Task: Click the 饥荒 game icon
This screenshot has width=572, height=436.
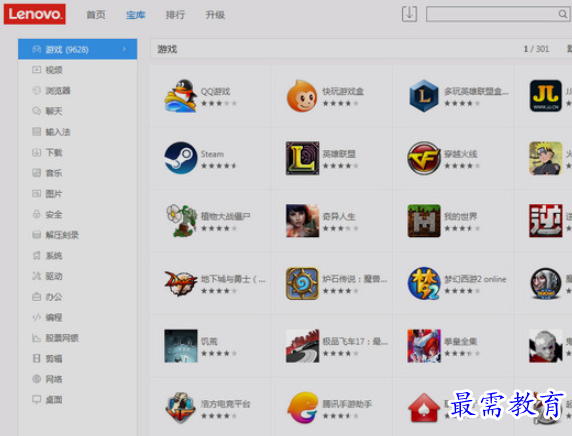Action: (x=181, y=346)
